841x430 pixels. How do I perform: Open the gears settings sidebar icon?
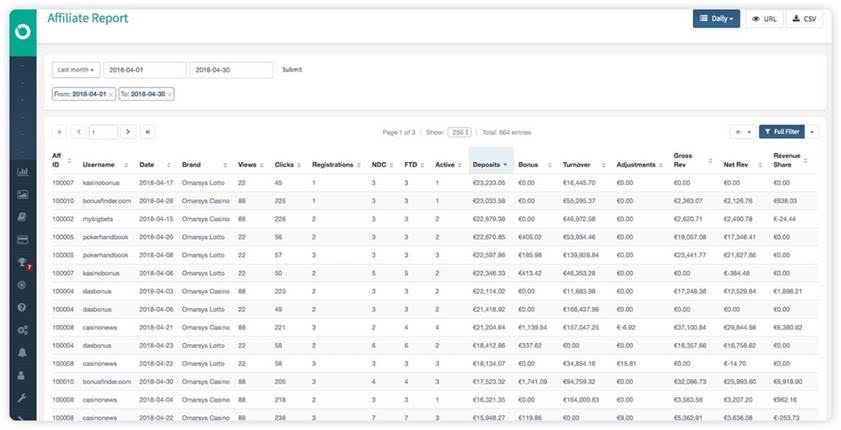23,330
